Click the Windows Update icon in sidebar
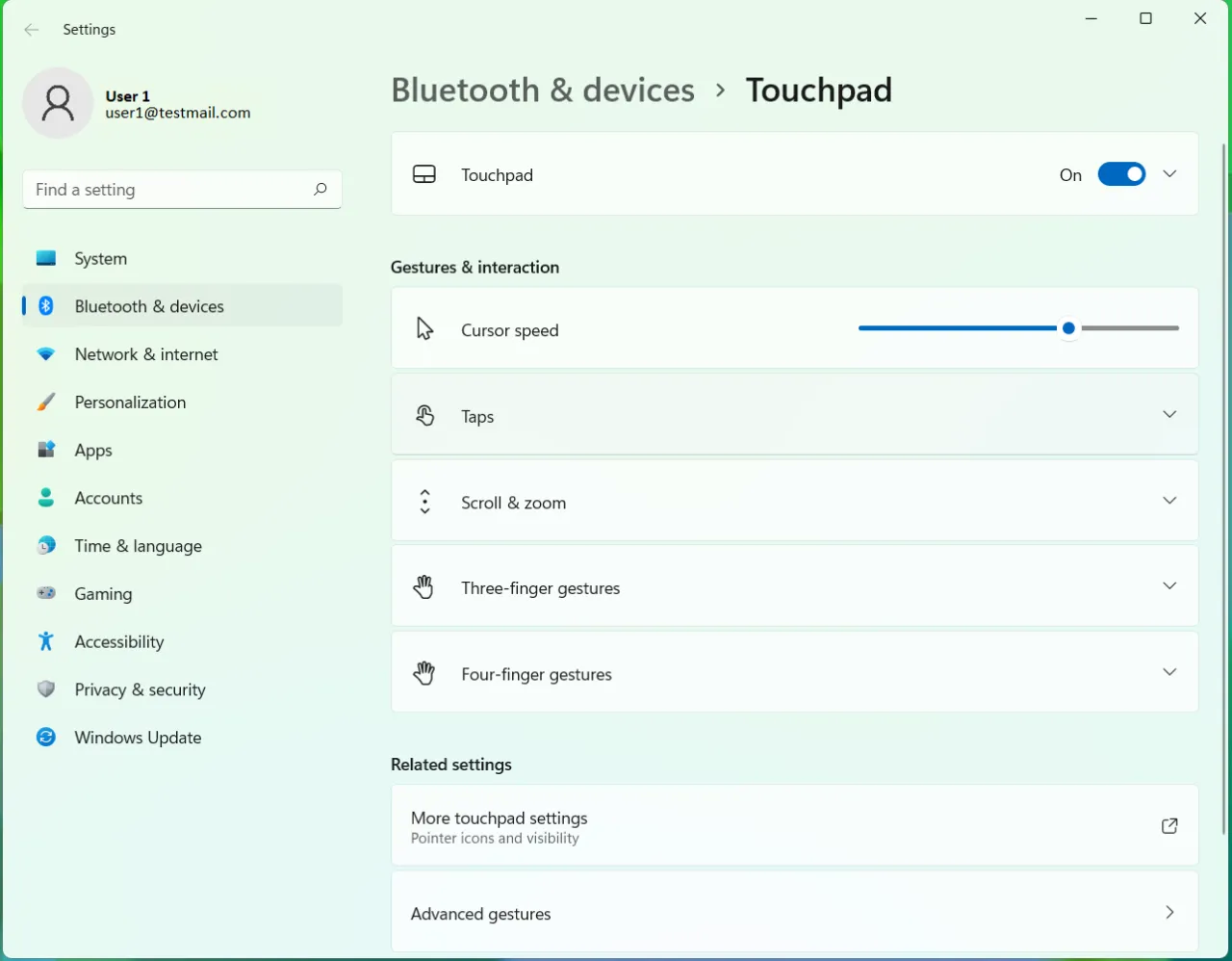This screenshot has height=961, width=1232. (x=45, y=738)
